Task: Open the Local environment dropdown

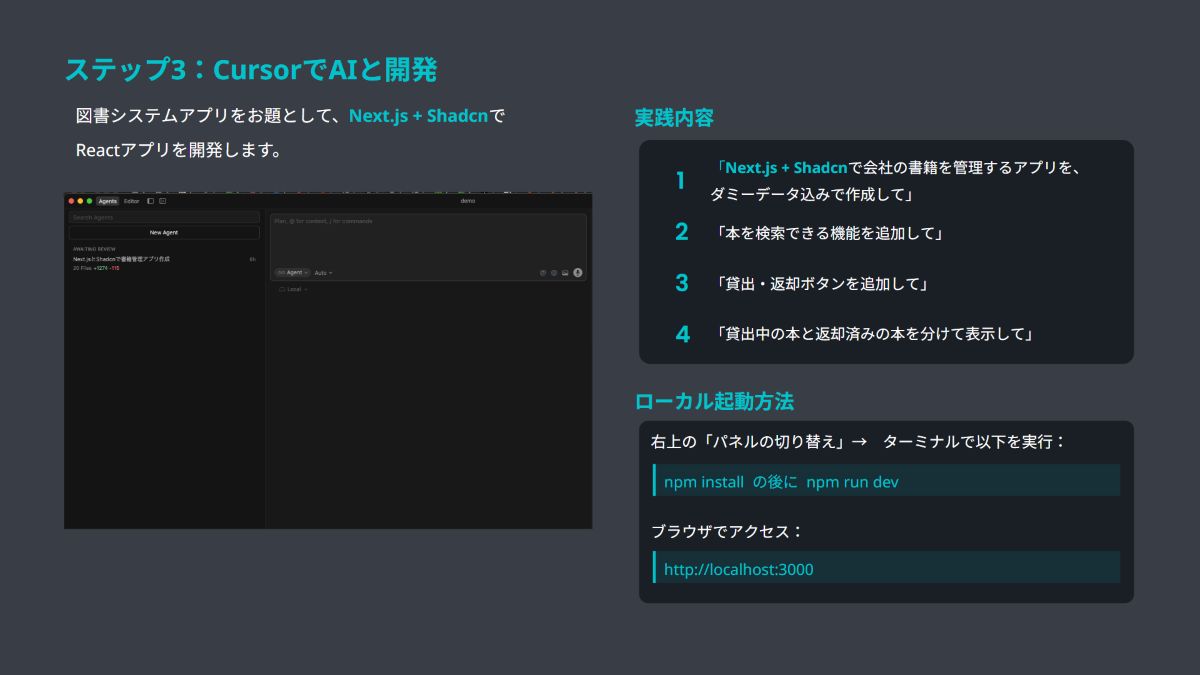Action: [293, 289]
